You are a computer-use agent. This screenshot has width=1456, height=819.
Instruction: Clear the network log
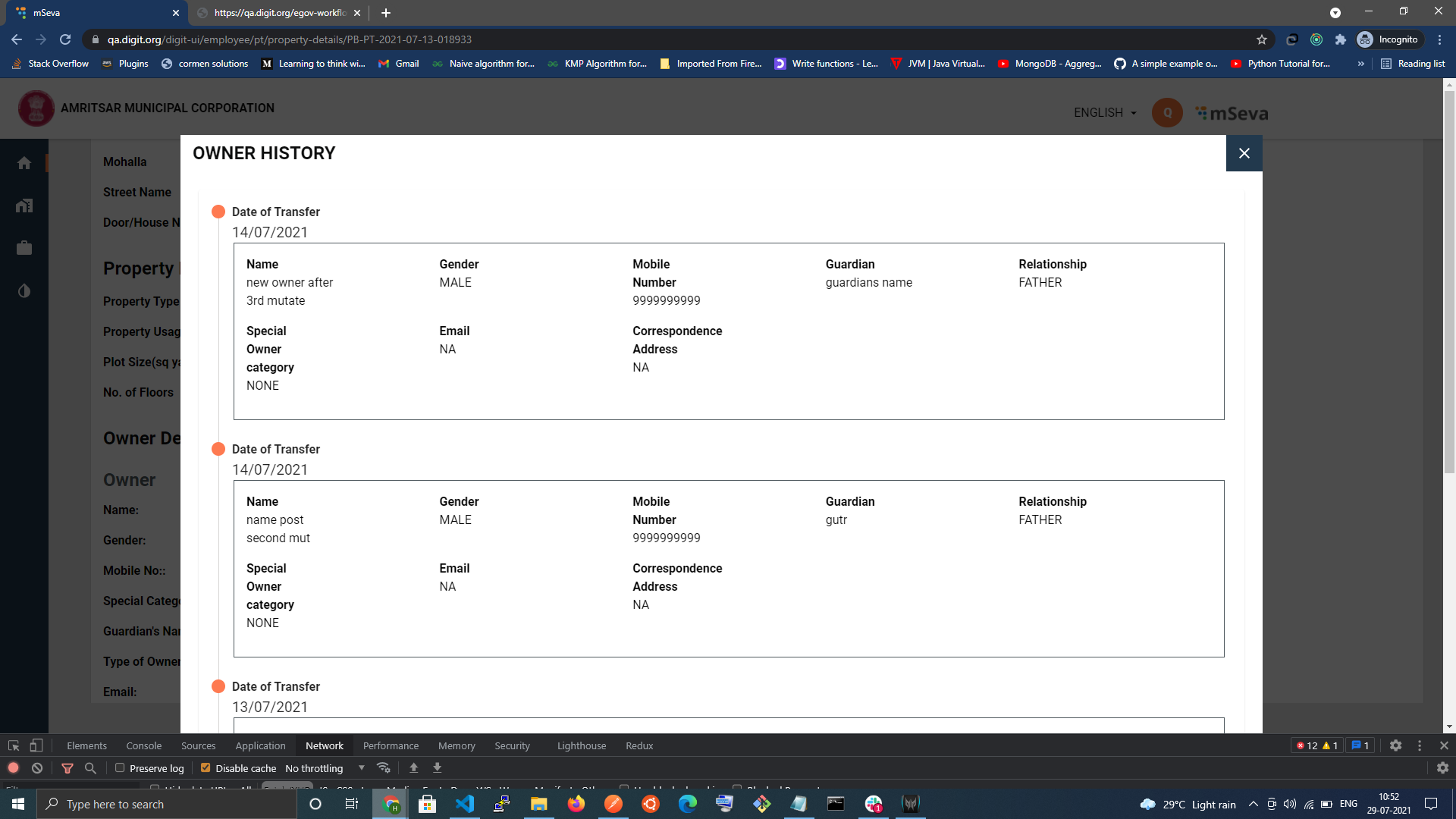pos(37,768)
